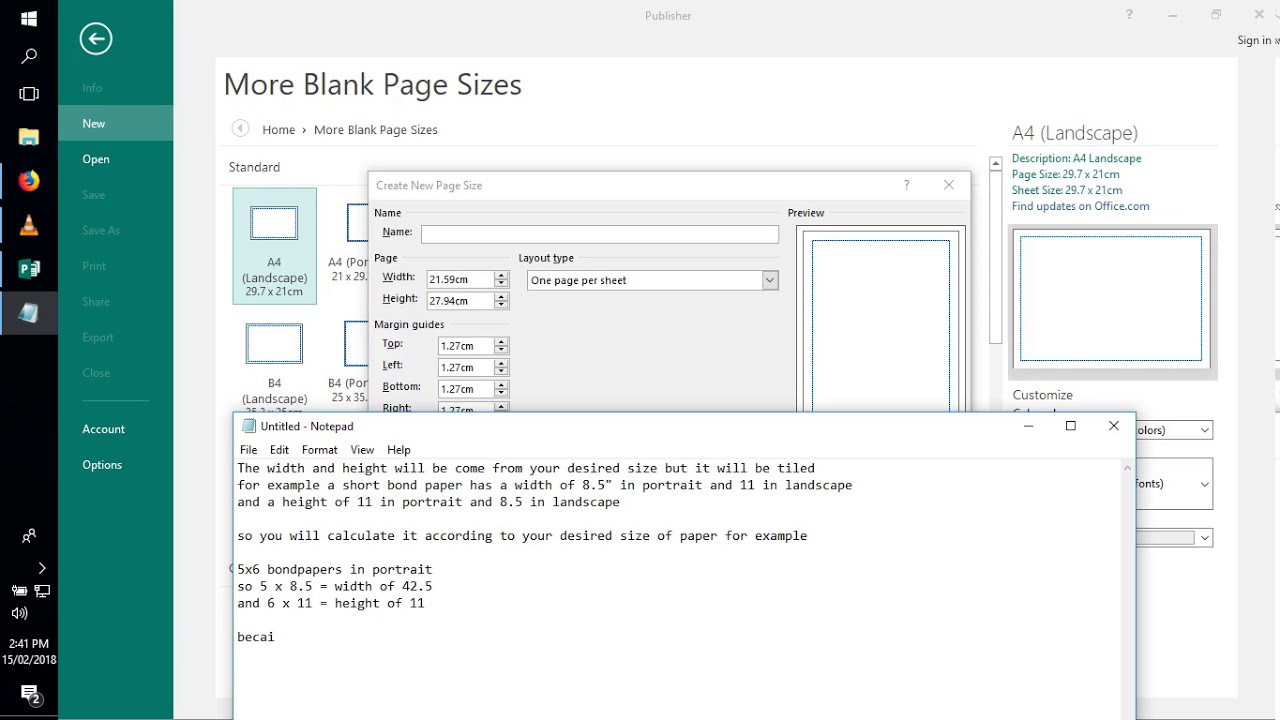Open Notepad Format menu
Viewport: 1280px width, 720px height.
(x=320, y=450)
